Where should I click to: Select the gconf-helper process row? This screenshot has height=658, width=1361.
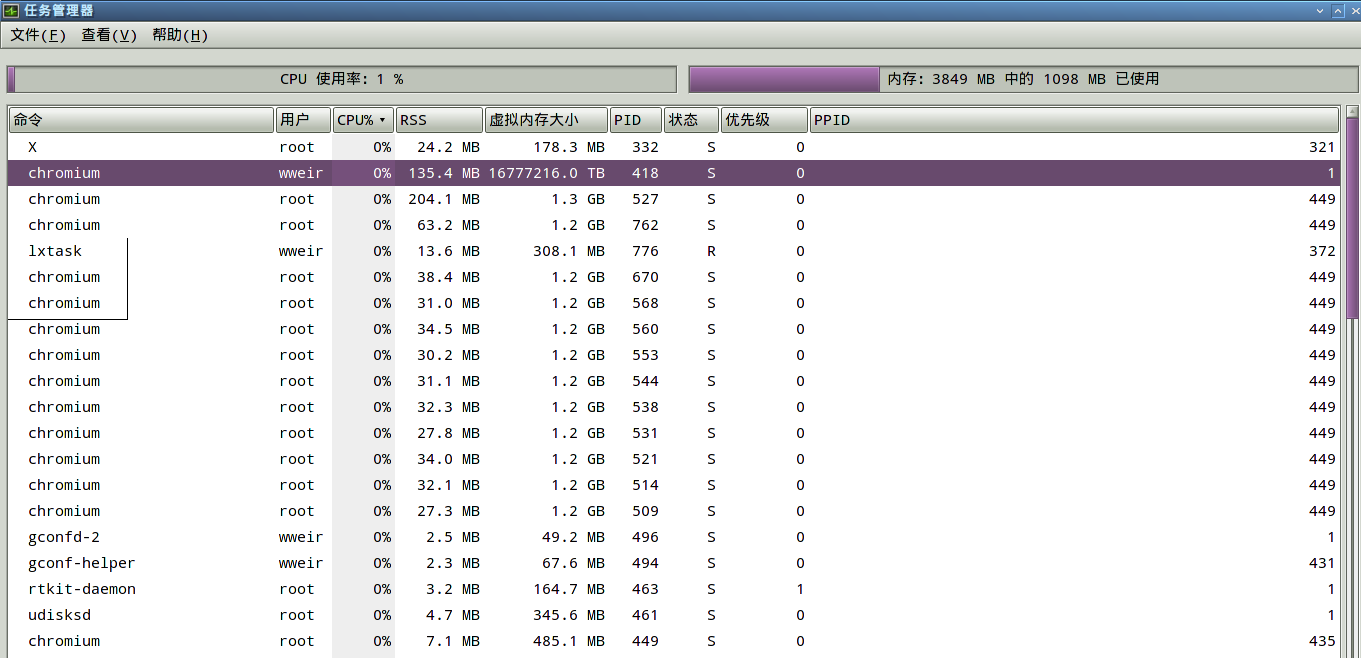point(673,563)
